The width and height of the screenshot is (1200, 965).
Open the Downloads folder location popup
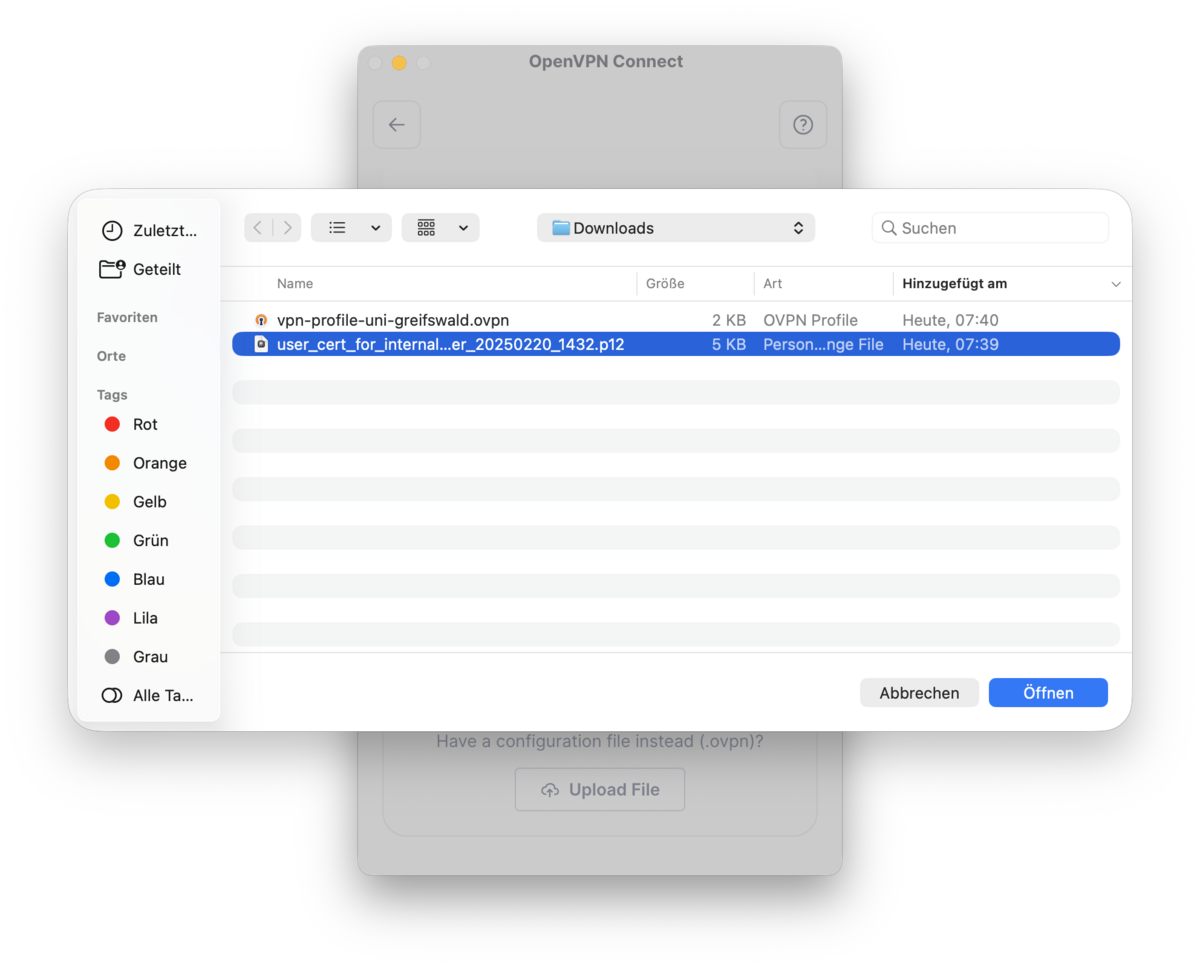click(x=676, y=228)
